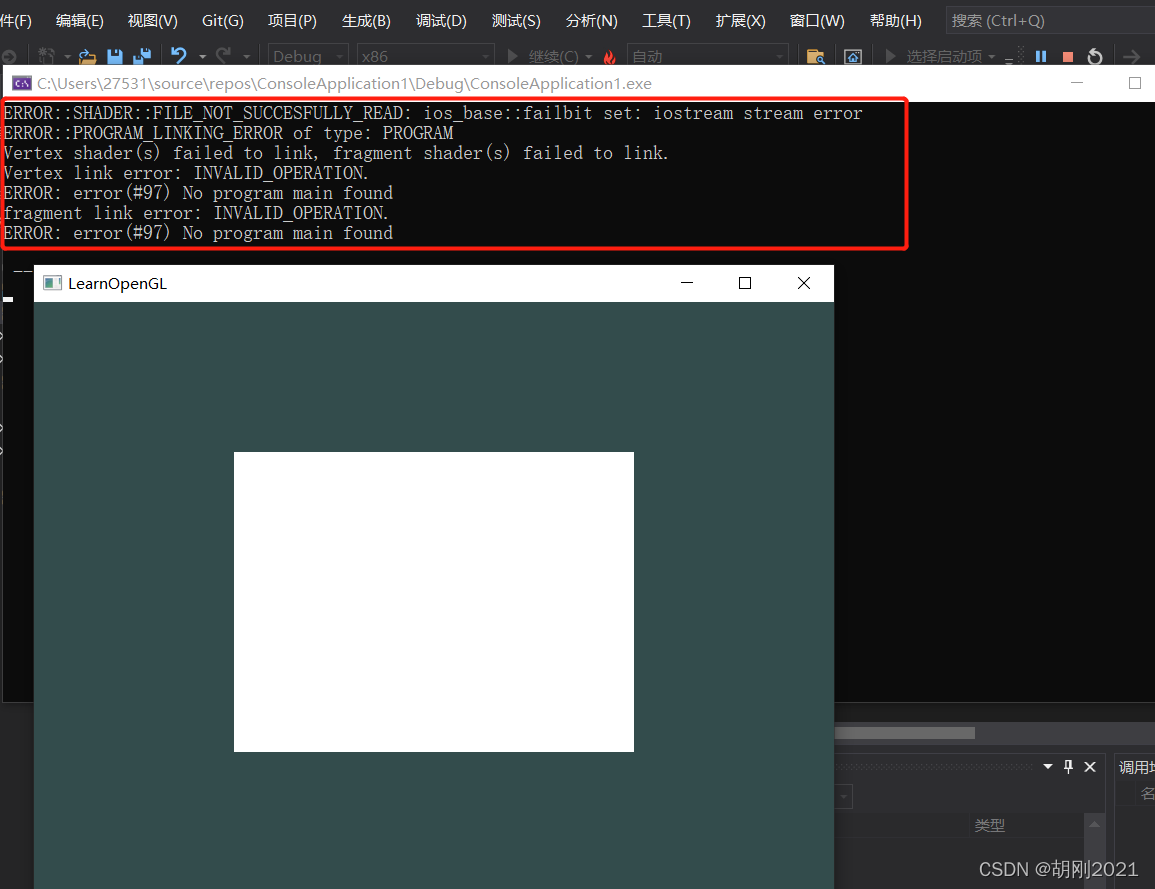This screenshot has height=889, width=1155.
Task: Maximize the LearnOpenGL window
Action: 745,283
